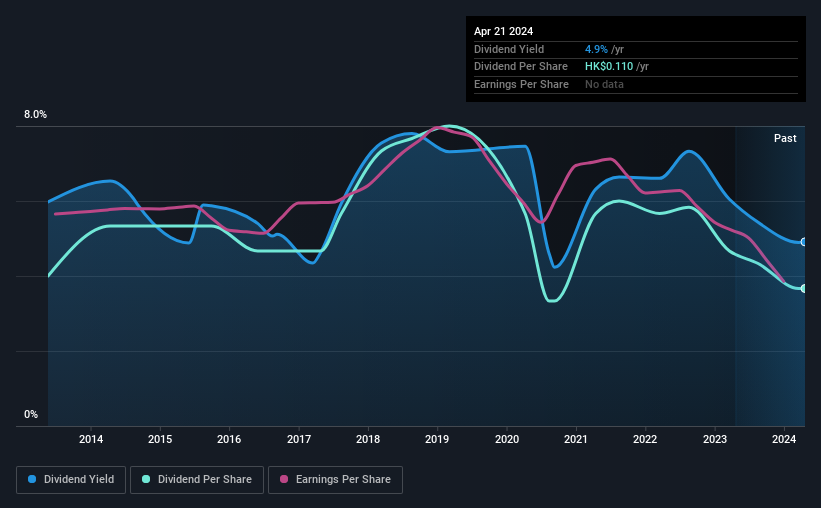Click the 0% y-axis label
Screen dimensions: 821x508
[31, 415]
